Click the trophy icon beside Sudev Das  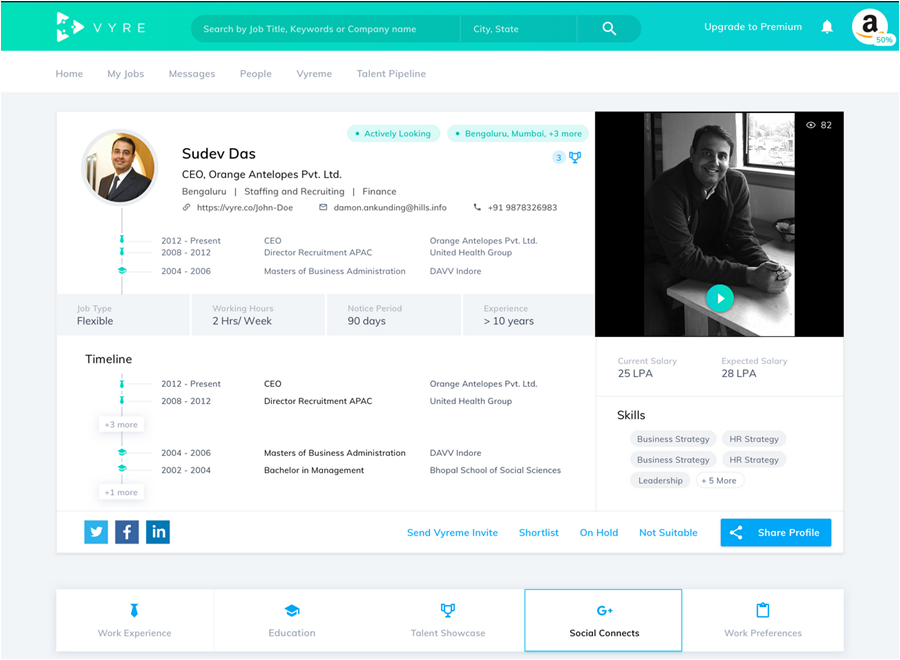[x=575, y=157]
